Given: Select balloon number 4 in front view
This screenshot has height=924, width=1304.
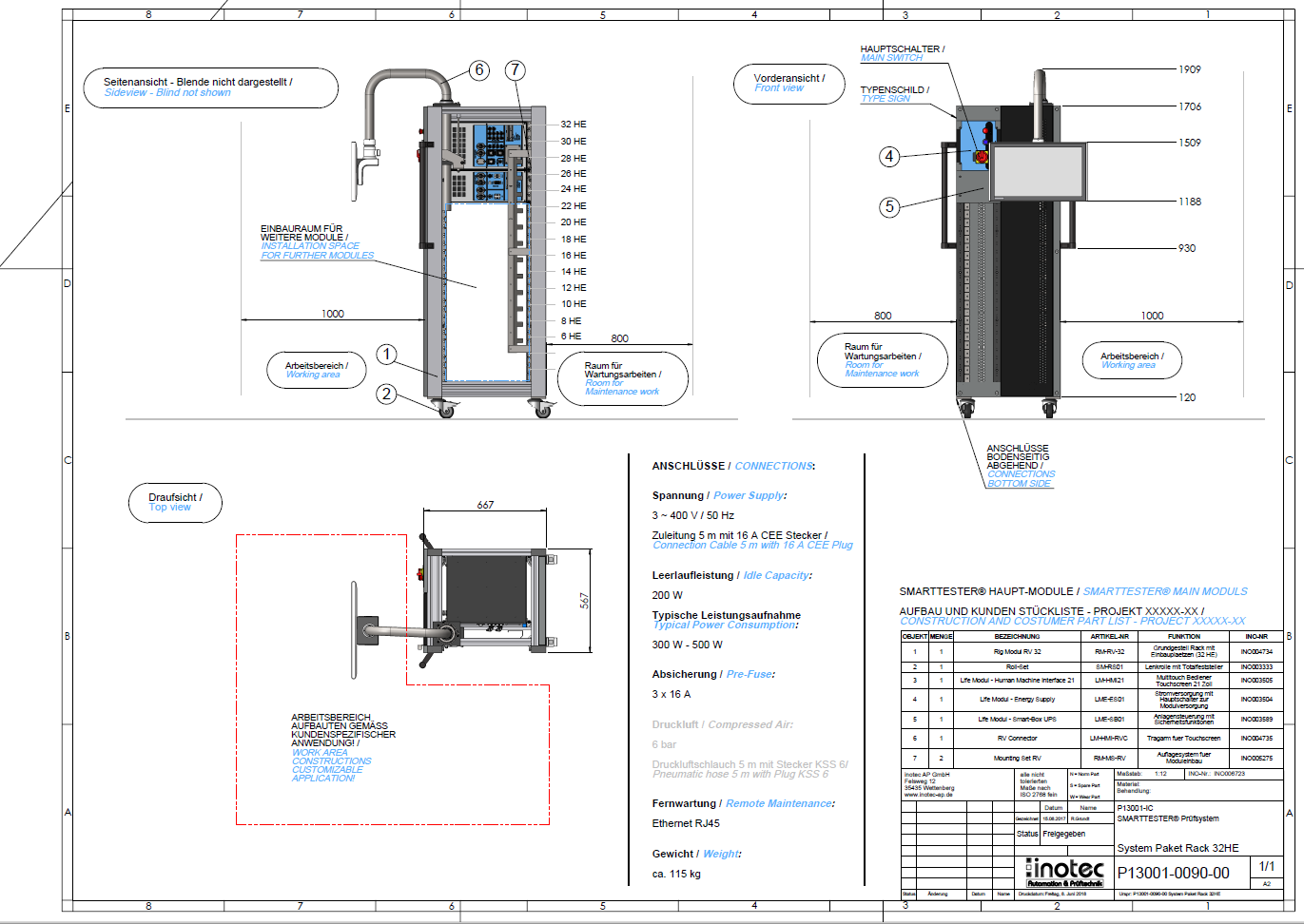Looking at the screenshot, I should pyautogui.click(x=889, y=156).
